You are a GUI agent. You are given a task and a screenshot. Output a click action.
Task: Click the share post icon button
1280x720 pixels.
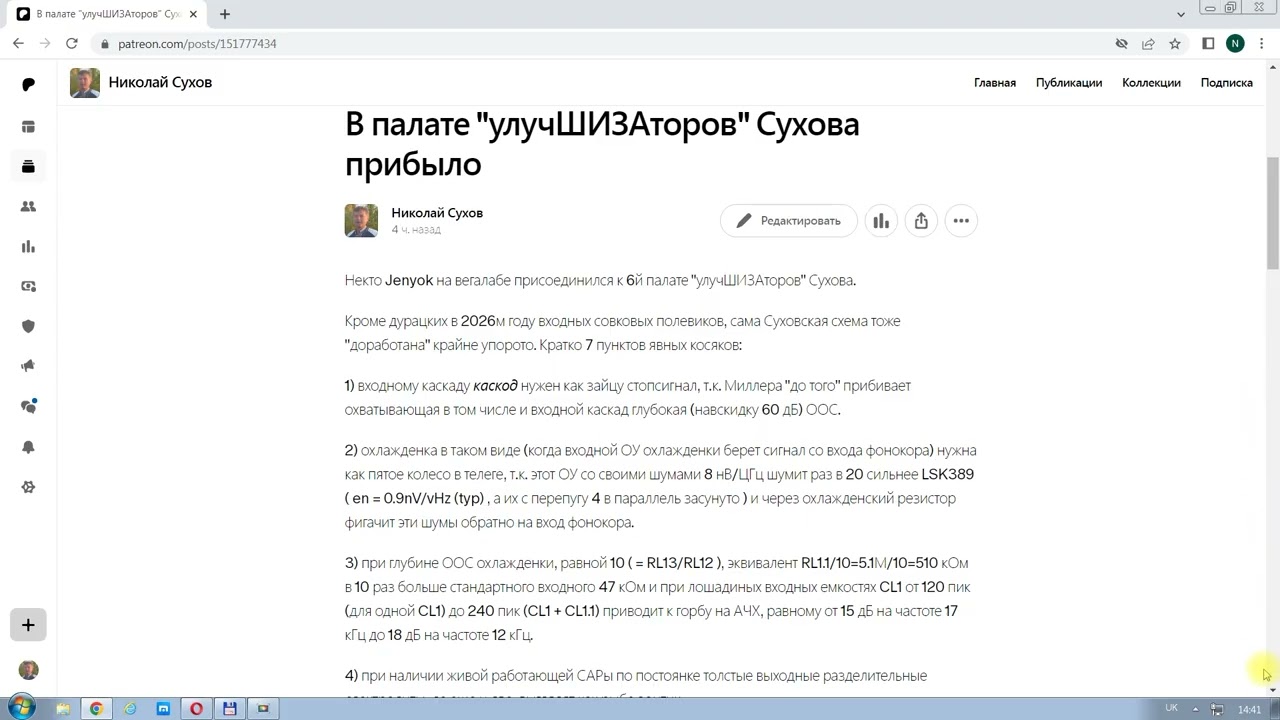921,221
